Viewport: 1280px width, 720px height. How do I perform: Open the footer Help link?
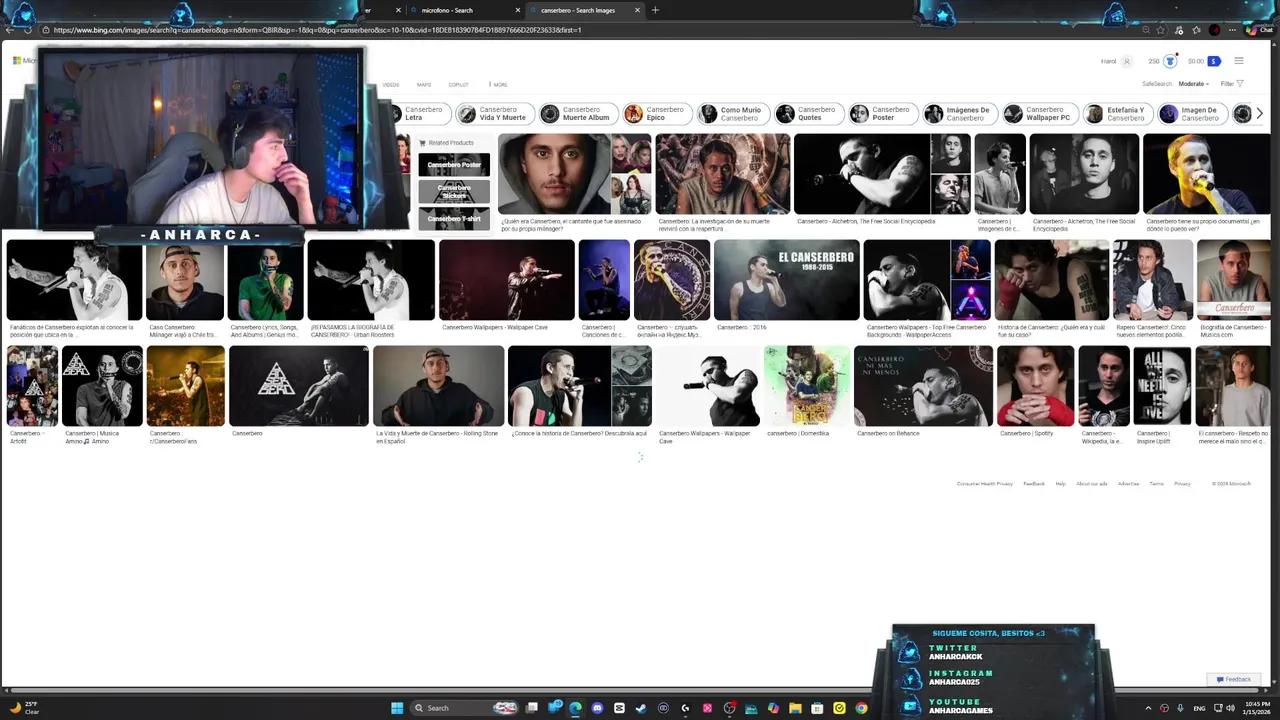pyautogui.click(x=1061, y=484)
